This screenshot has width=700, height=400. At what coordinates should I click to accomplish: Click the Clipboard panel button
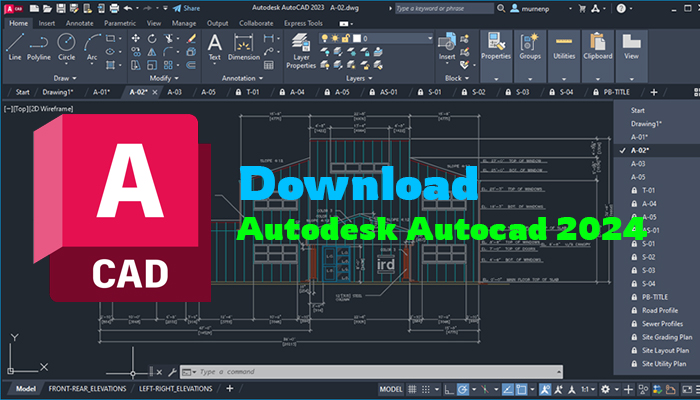598,46
